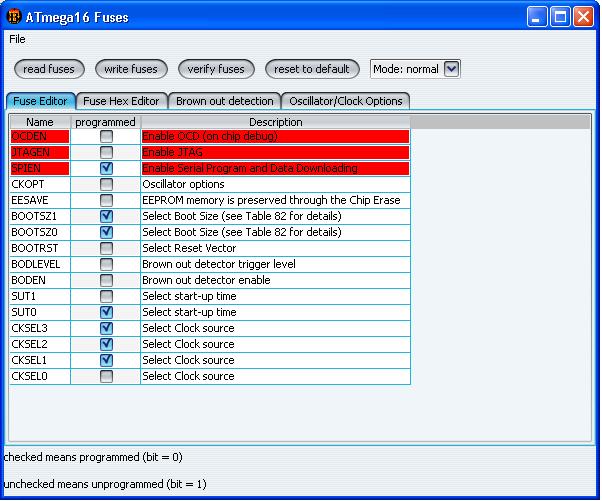Click 'Brown out detector trigger level' description

[x=276, y=264]
